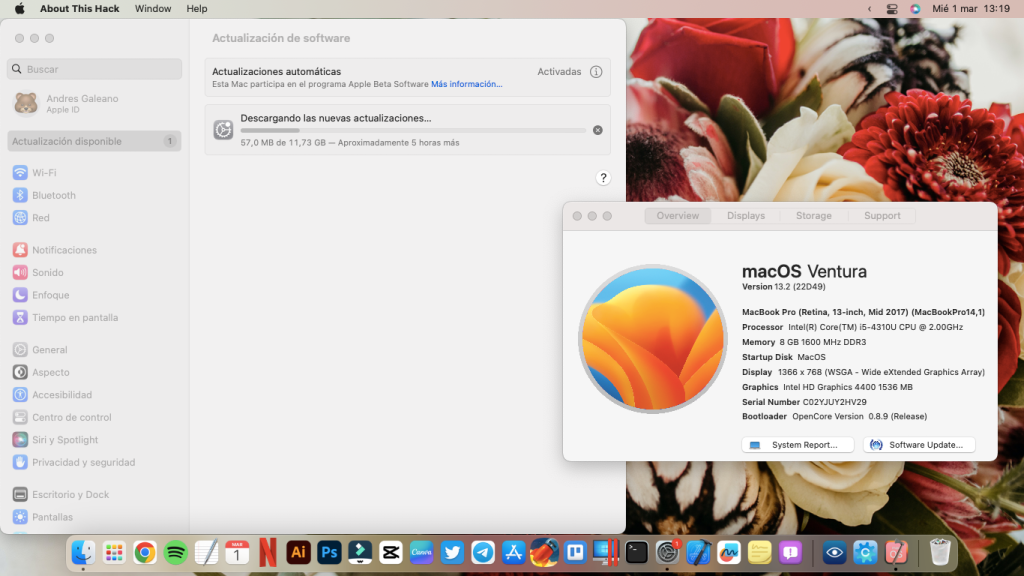
Task: Open the Help menu
Action: pos(197,8)
